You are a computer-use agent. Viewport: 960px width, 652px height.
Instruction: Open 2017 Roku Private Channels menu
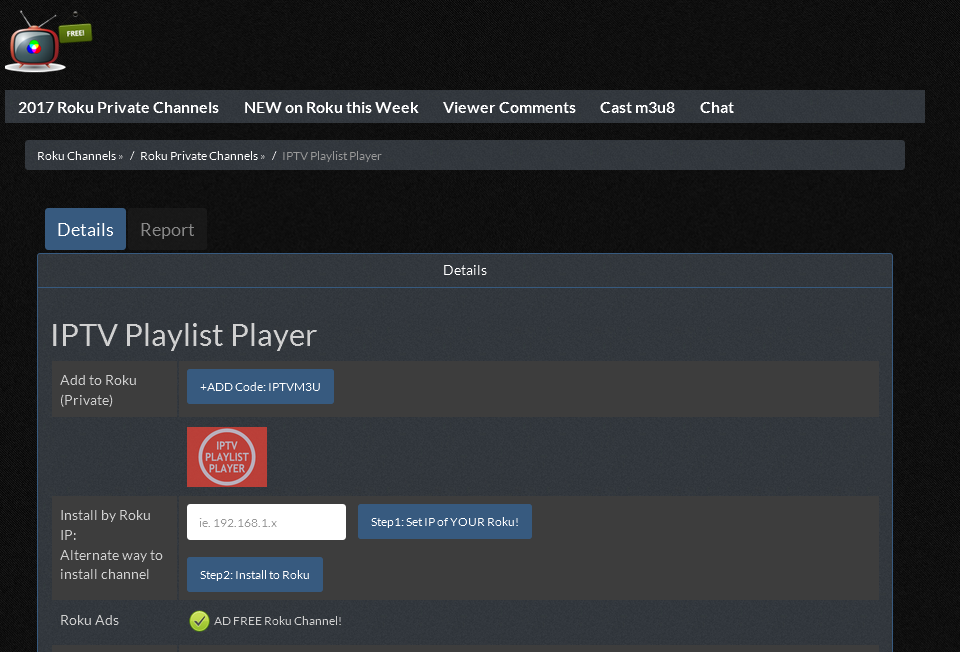[118, 107]
